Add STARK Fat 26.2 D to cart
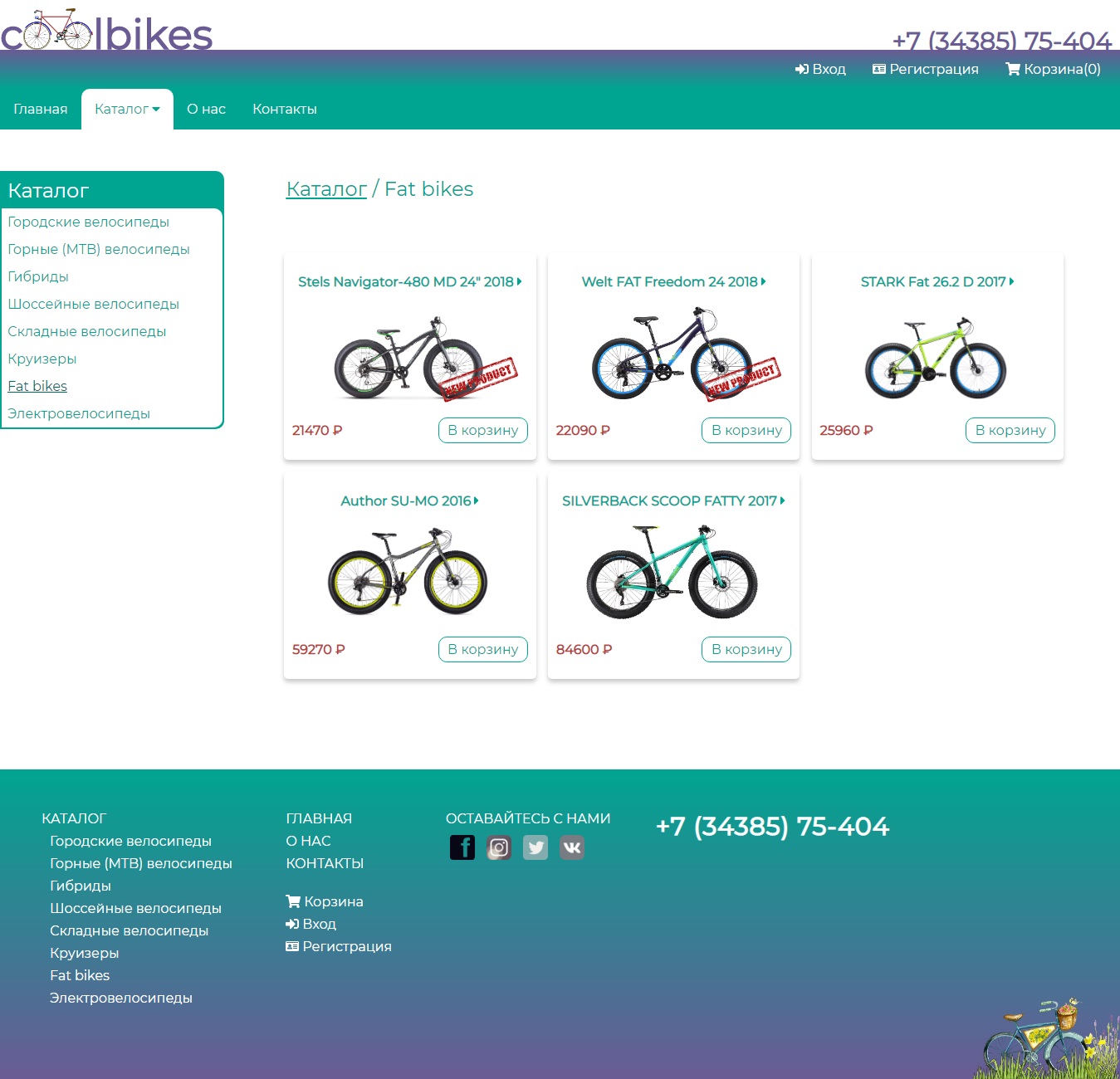 tap(1010, 430)
